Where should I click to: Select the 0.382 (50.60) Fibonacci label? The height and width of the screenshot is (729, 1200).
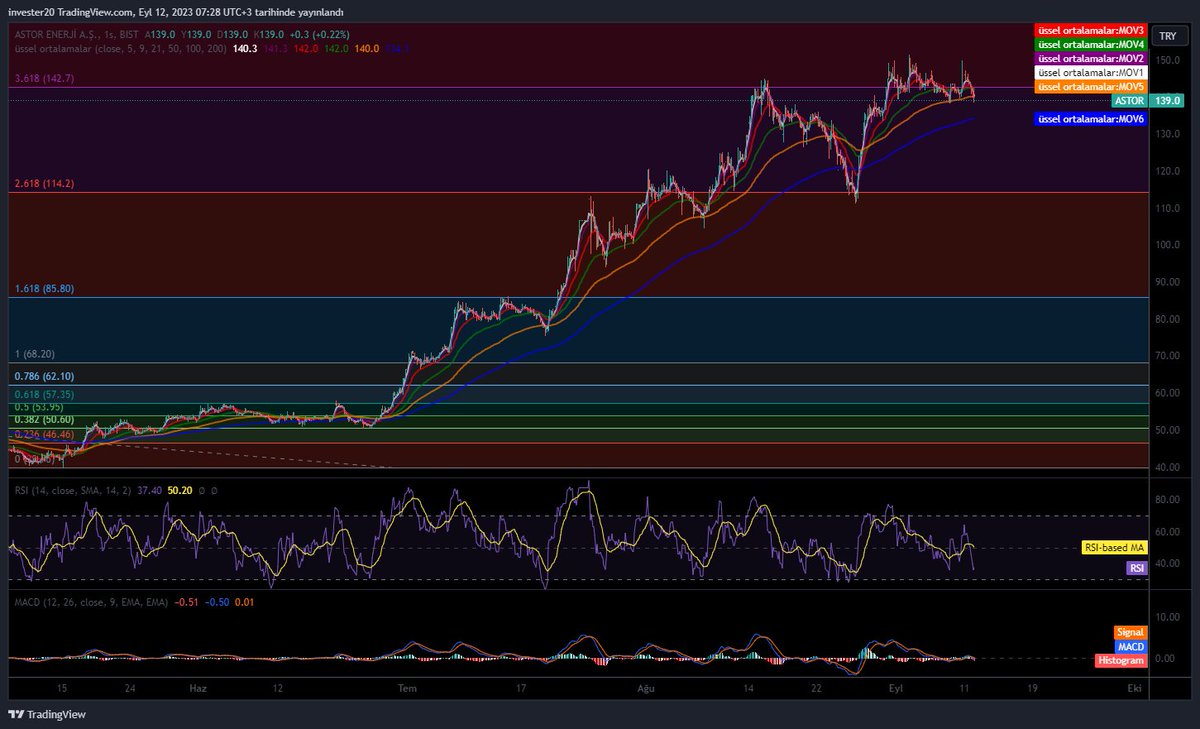point(44,419)
